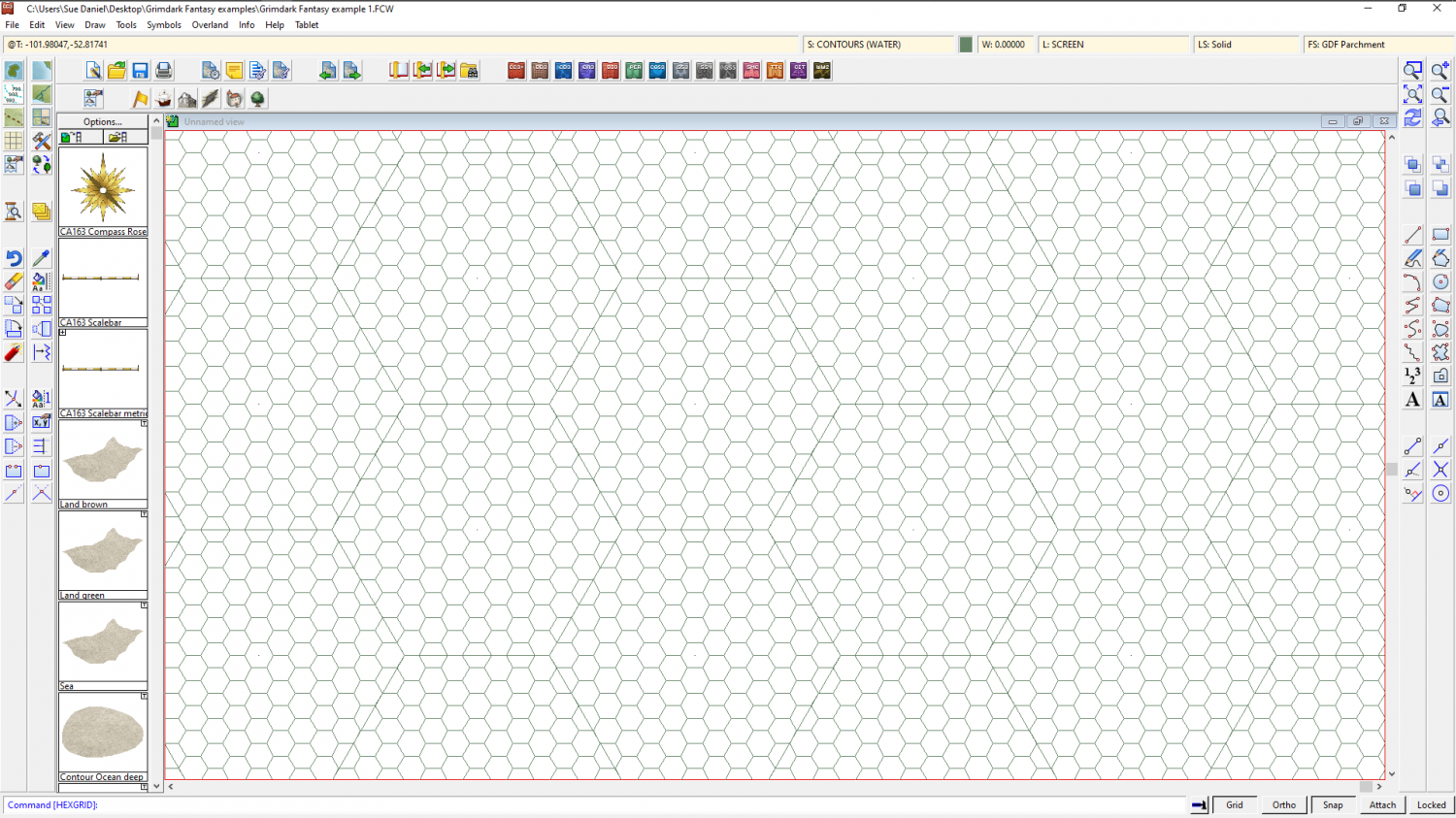
Task: Select the sailing ship symbols icon
Action: click(x=164, y=99)
